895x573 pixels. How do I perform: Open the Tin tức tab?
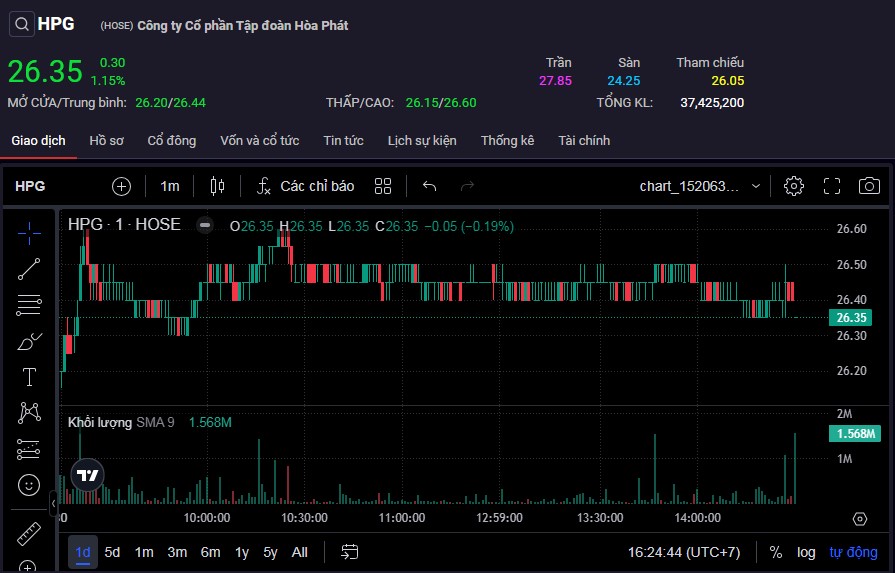343,140
